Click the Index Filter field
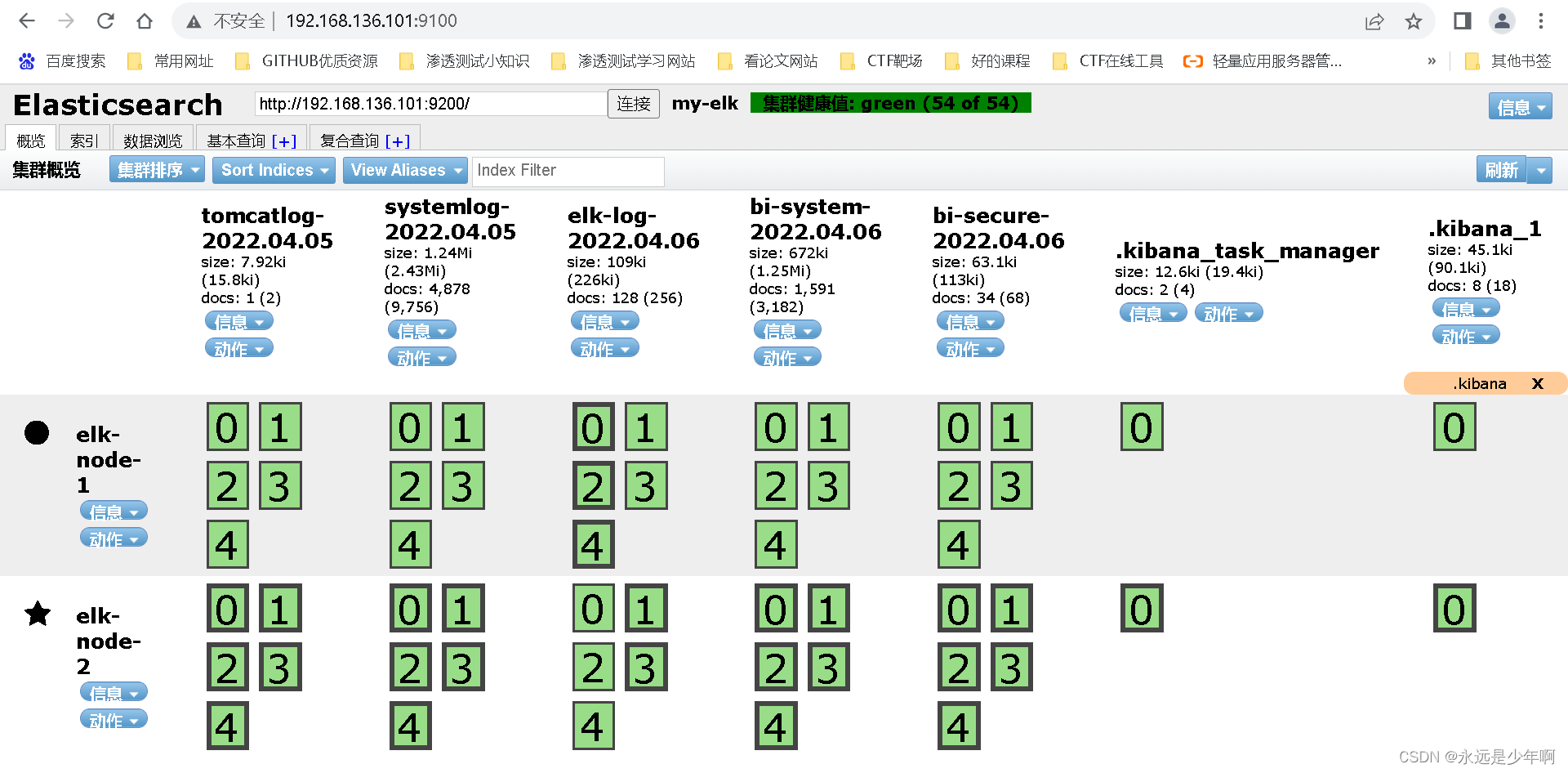This screenshot has height=773, width=1568. (x=568, y=170)
